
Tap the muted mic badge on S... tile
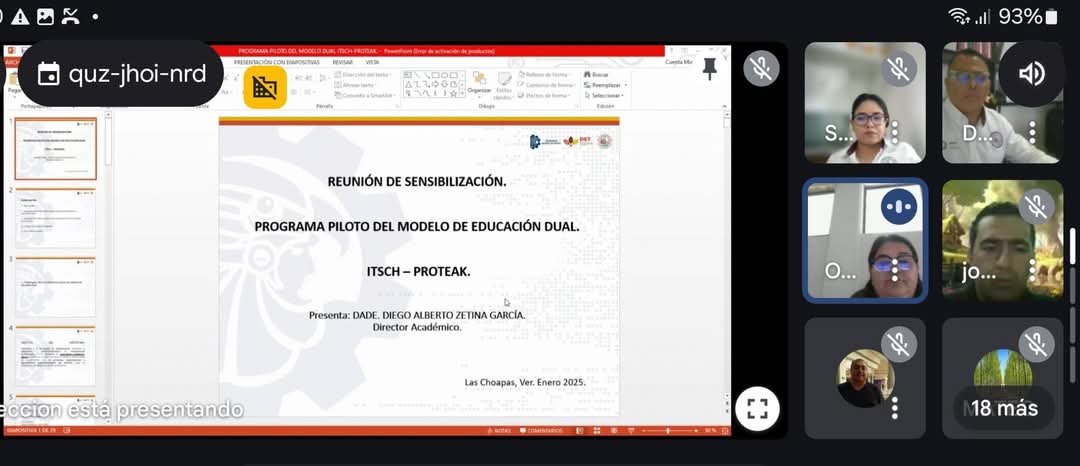pyautogui.click(x=899, y=69)
